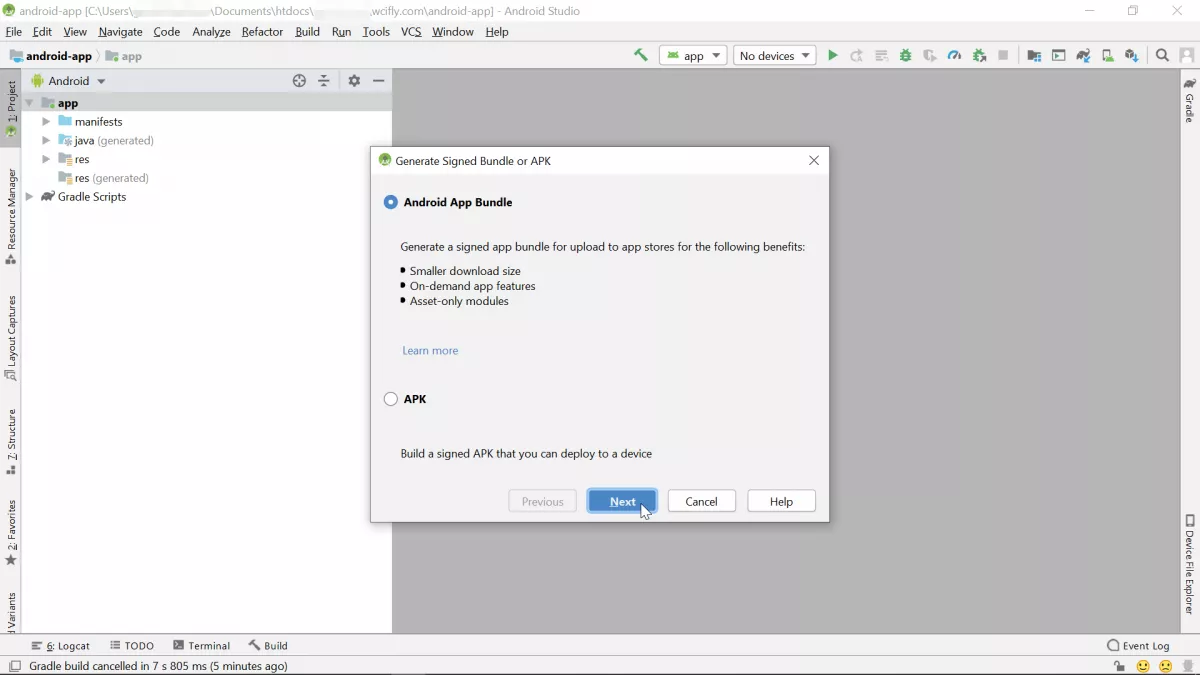Screen dimensions: 1200x675
Task: Open the TODO tool window tab
Action: 132,646
